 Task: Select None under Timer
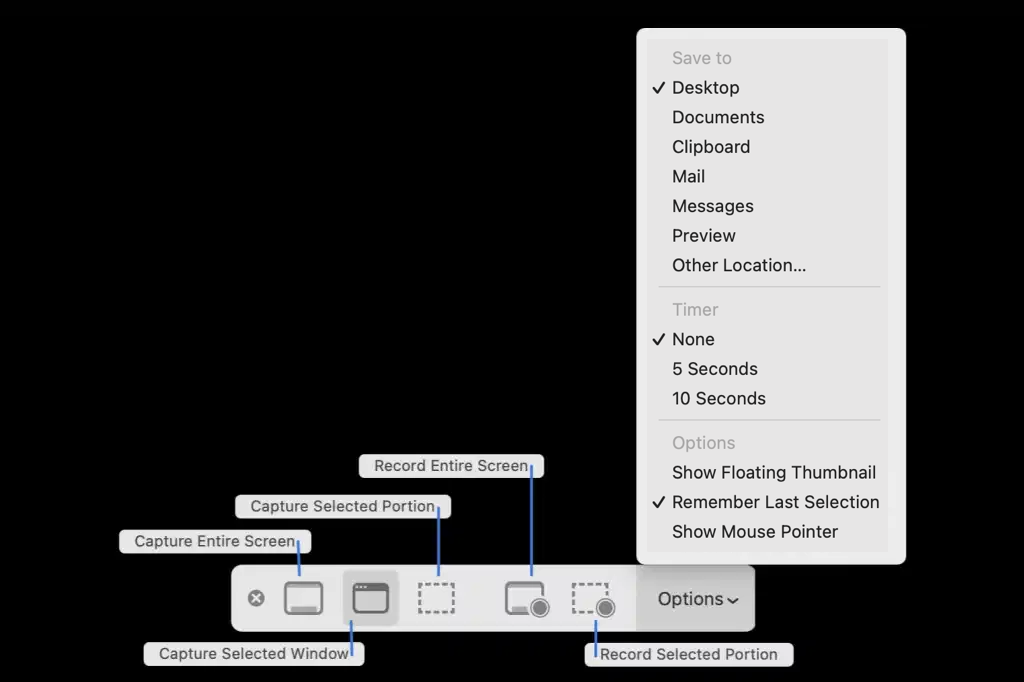pos(693,339)
